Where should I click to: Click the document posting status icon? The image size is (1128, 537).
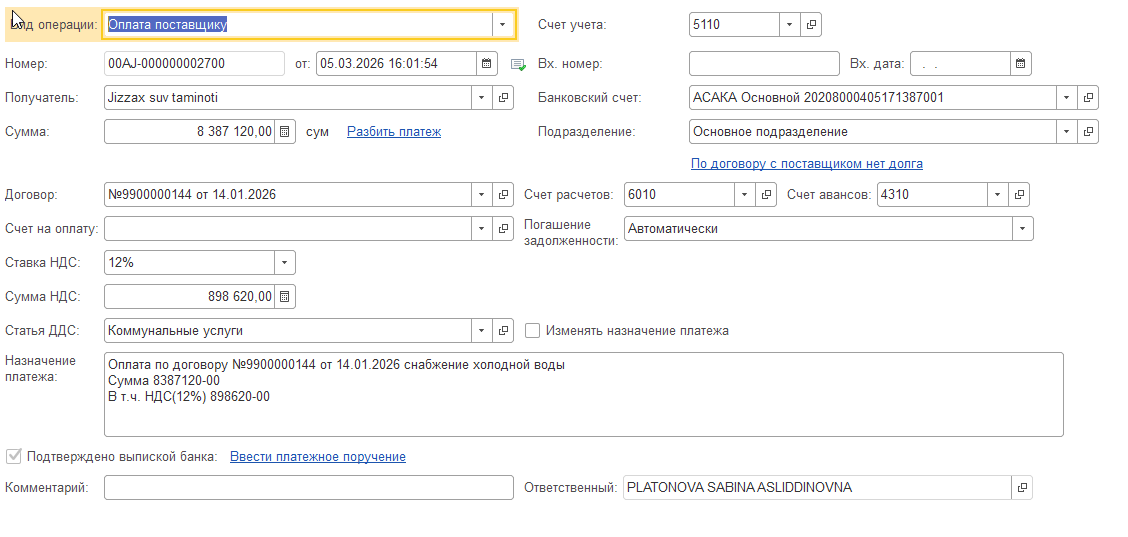coord(517,65)
